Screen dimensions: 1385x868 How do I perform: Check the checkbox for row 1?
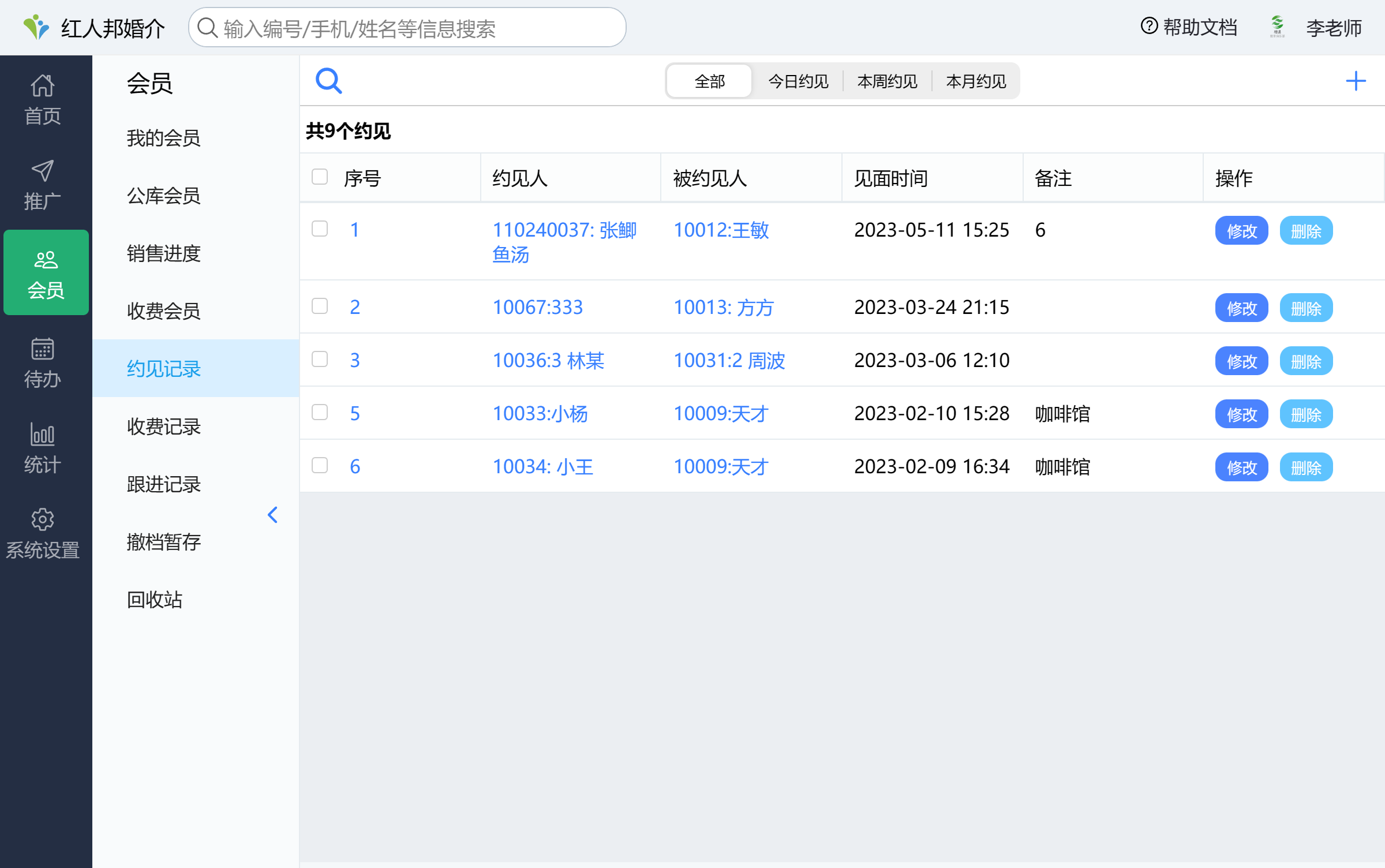(320, 229)
